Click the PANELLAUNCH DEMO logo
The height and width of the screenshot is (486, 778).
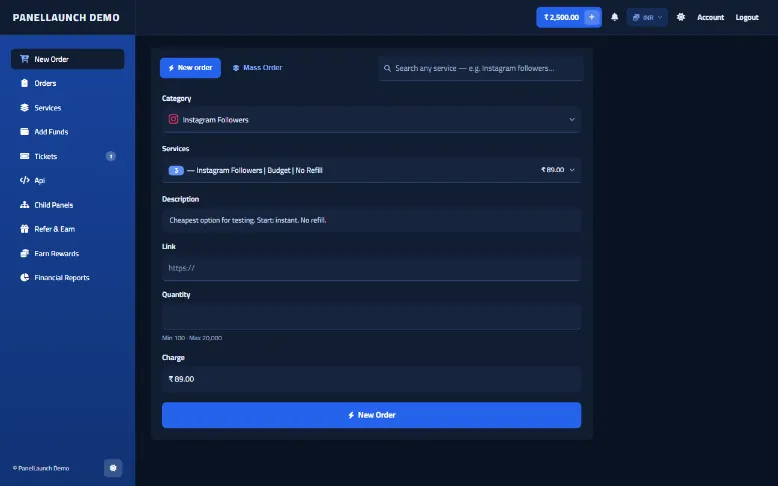click(66, 17)
